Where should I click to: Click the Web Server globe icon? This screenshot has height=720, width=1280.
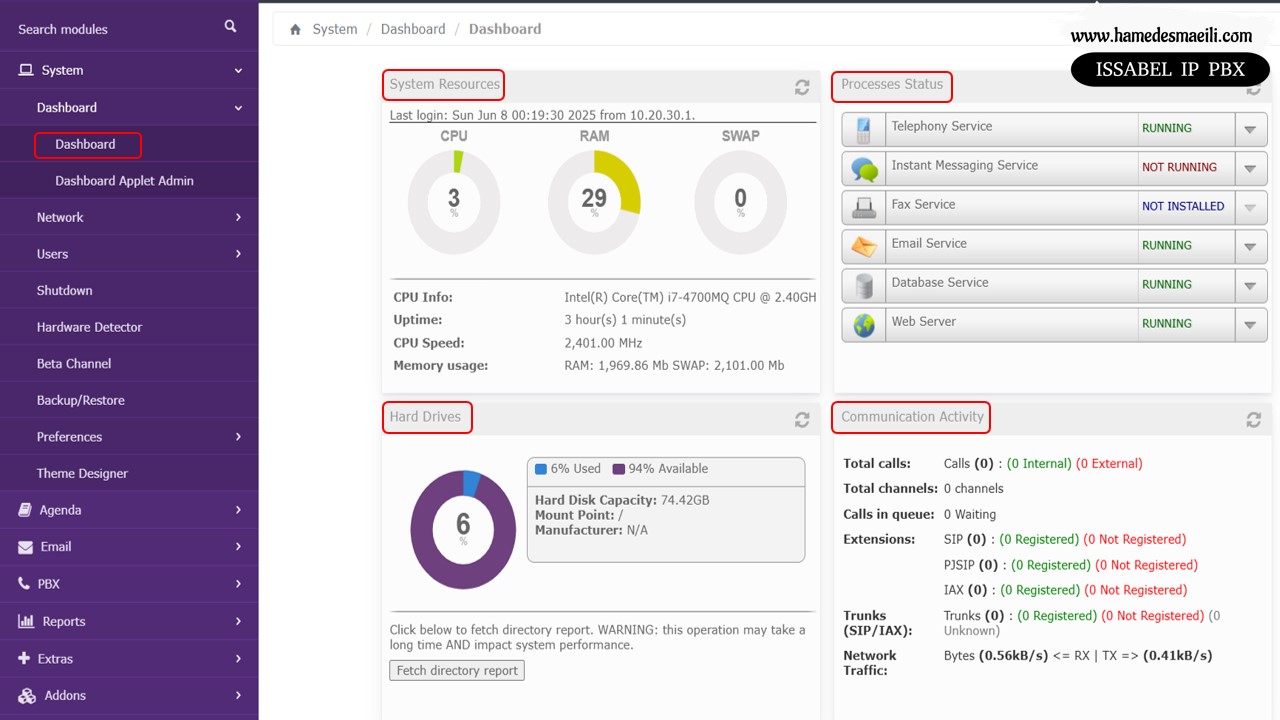click(864, 324)
